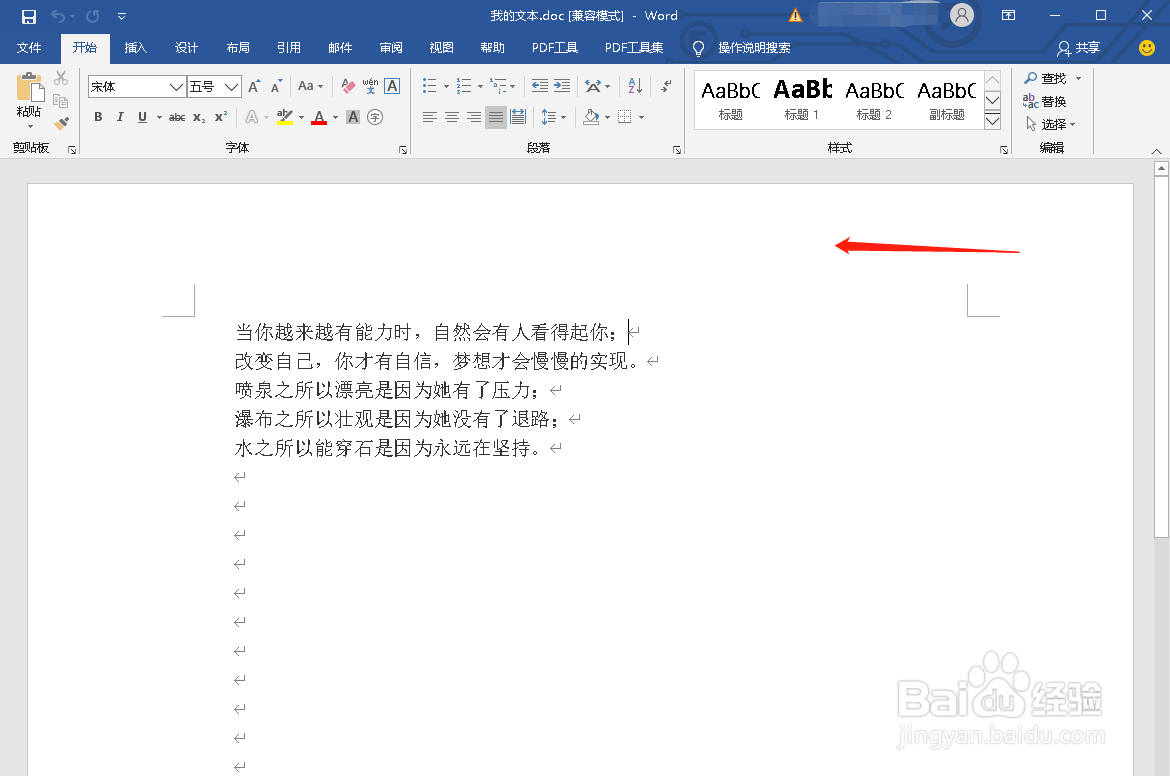Open the font color red swatch
The width and height of the screenshot is (1170, 776).
tap(319, 117)
